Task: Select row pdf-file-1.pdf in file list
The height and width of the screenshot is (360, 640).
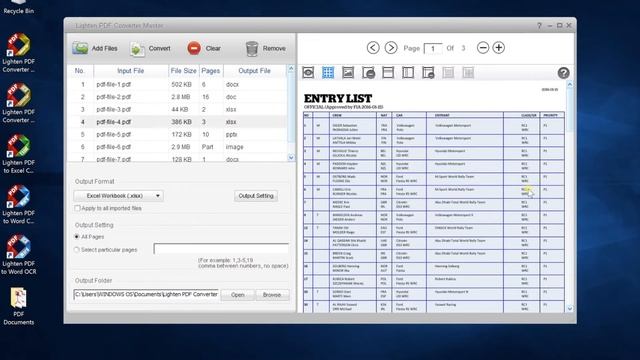Action: [177, 84]
